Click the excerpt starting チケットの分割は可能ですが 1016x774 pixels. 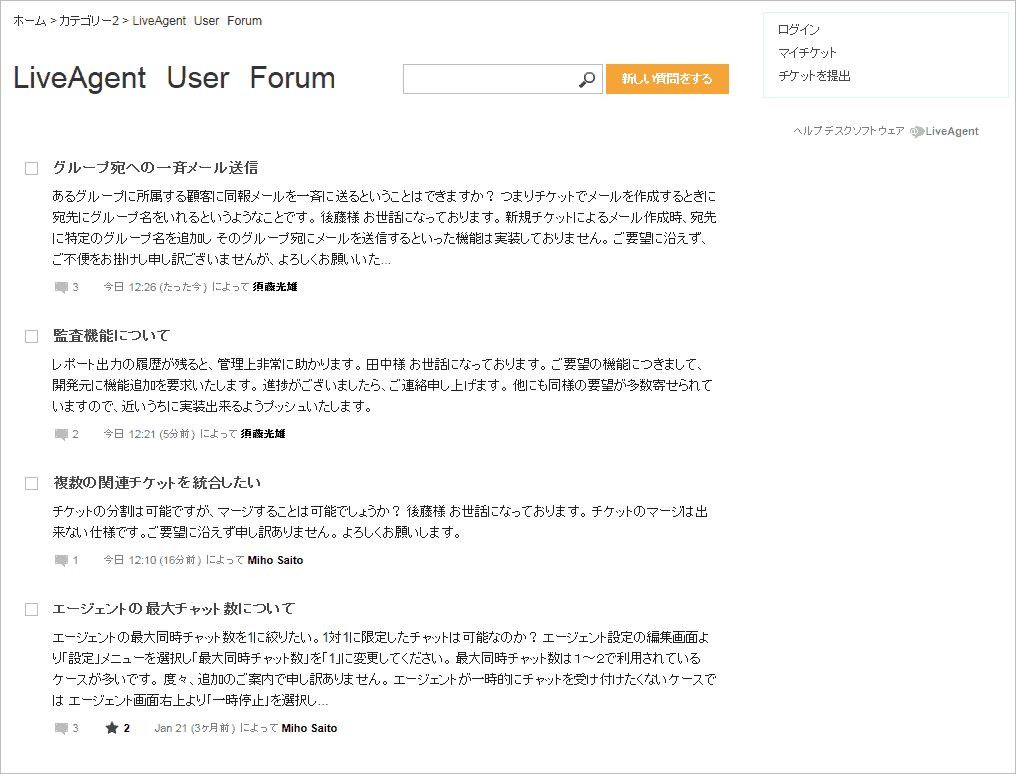[380, 521]
